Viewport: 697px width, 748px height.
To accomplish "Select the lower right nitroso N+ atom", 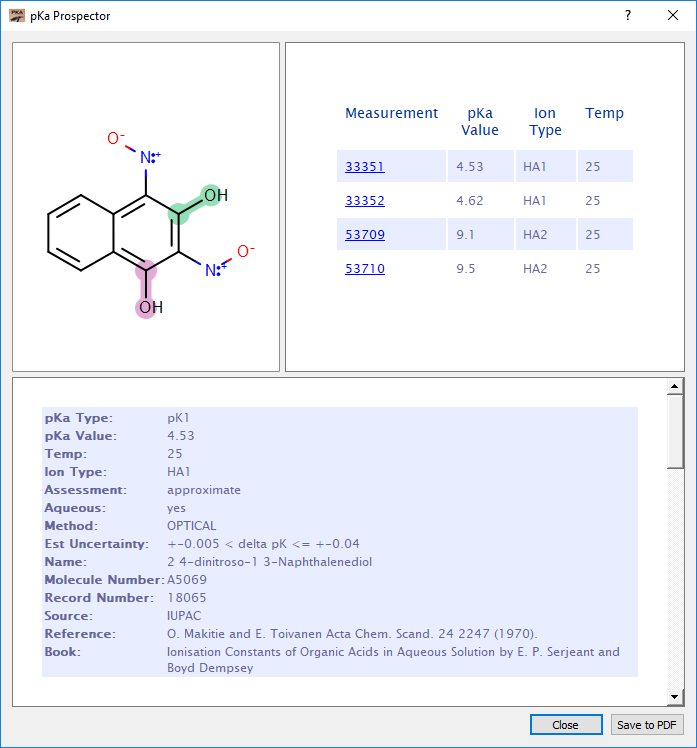I will click(x=214, y=269).
